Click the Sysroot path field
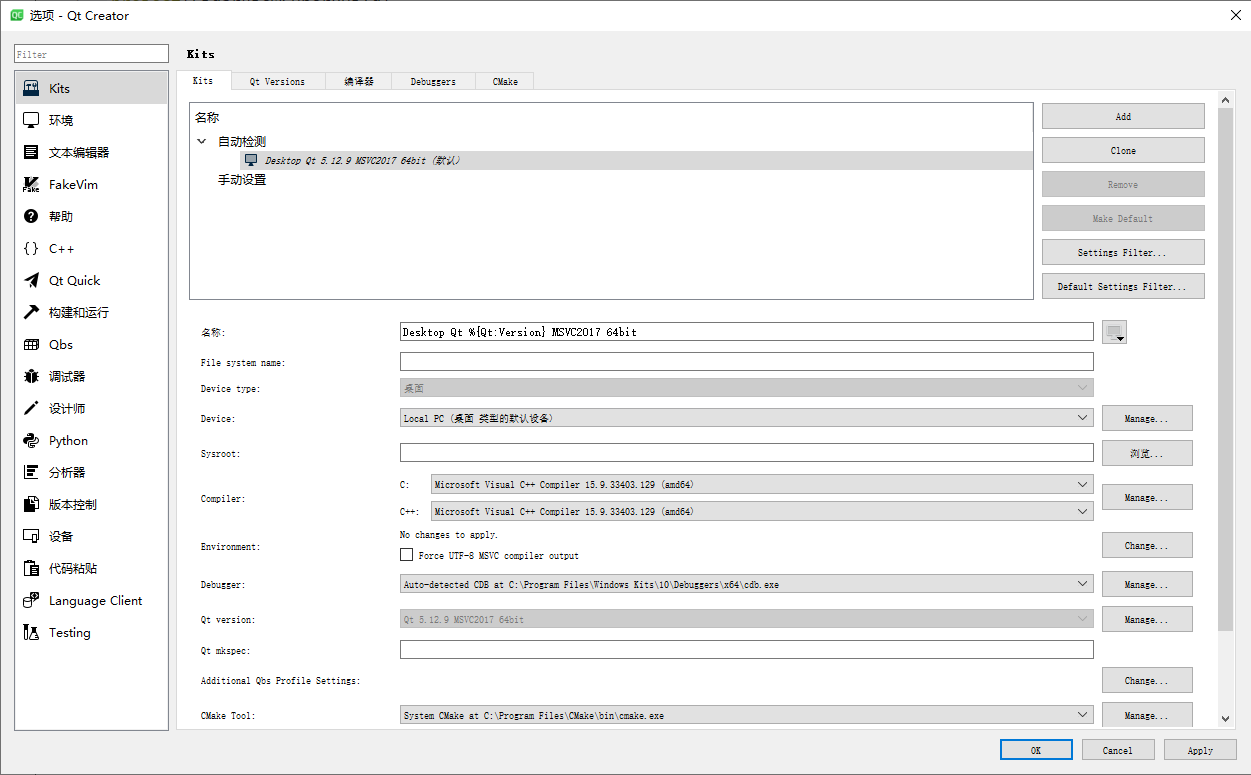 pos(746,453)
